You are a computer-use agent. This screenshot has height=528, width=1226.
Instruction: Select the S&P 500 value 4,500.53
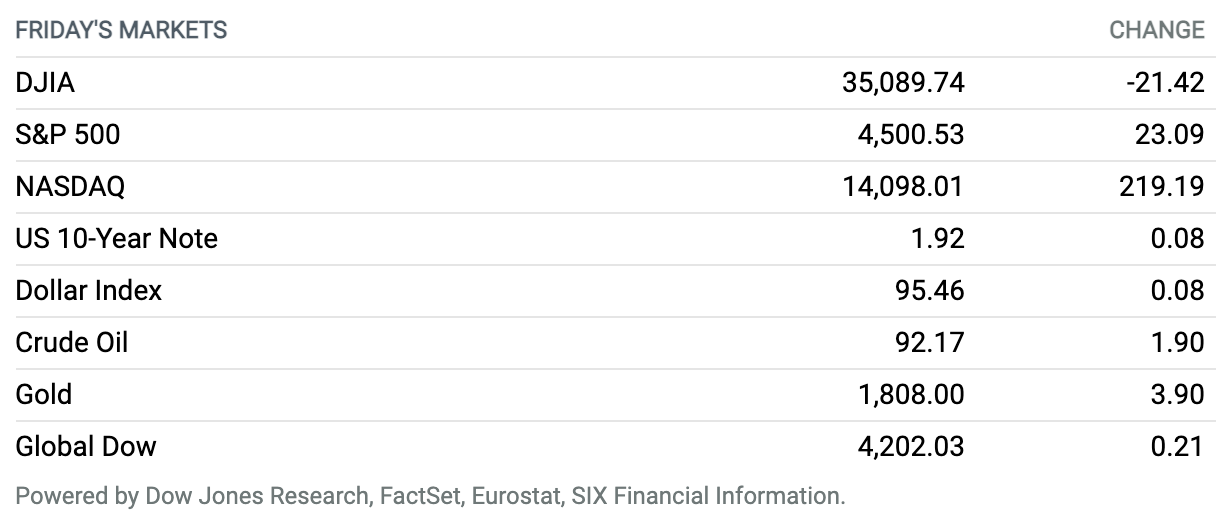tap(911, 135)
